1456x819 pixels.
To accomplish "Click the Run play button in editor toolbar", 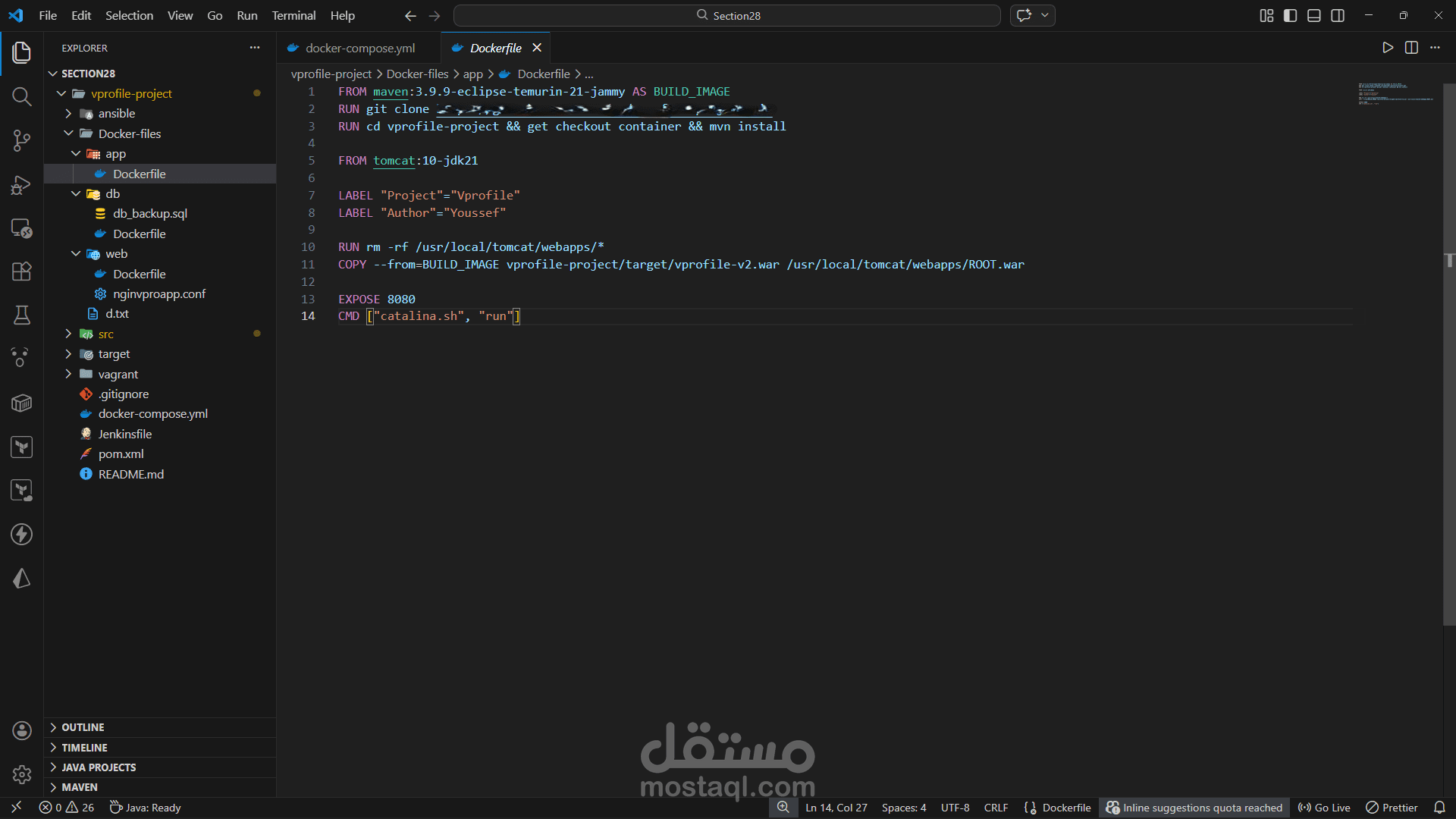I will [x=1388, y=48].
